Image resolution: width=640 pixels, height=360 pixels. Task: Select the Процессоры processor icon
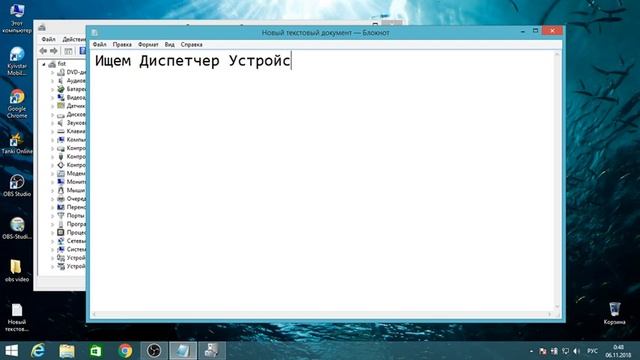[61, 232]
